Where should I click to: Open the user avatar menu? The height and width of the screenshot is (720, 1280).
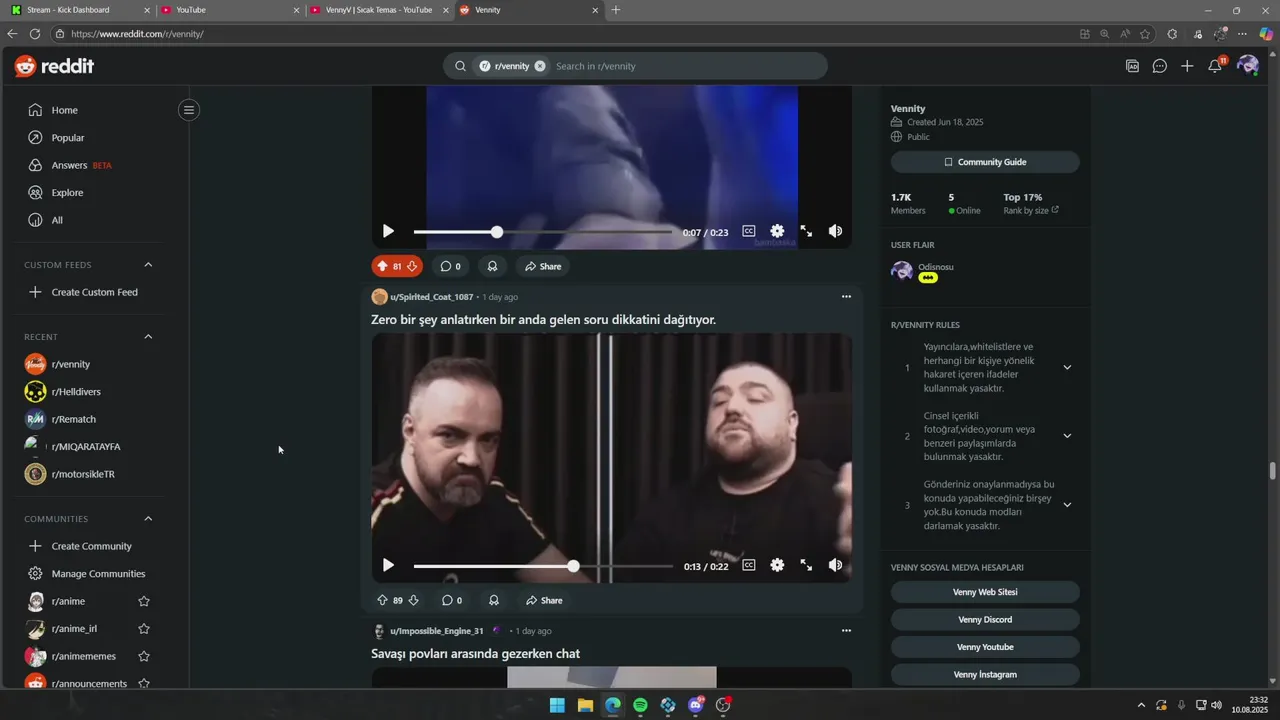click(x=1247, y=66)
